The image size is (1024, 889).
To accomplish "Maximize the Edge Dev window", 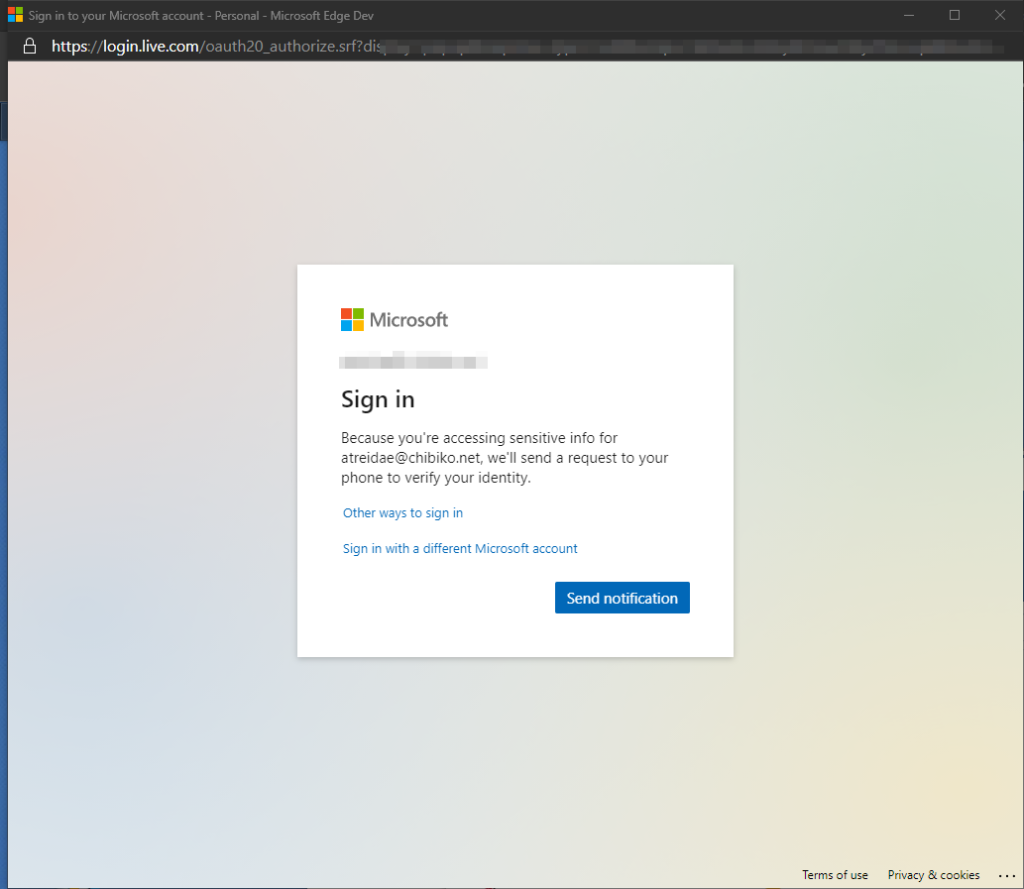I will pyautogui.click(x=954, y=15).
